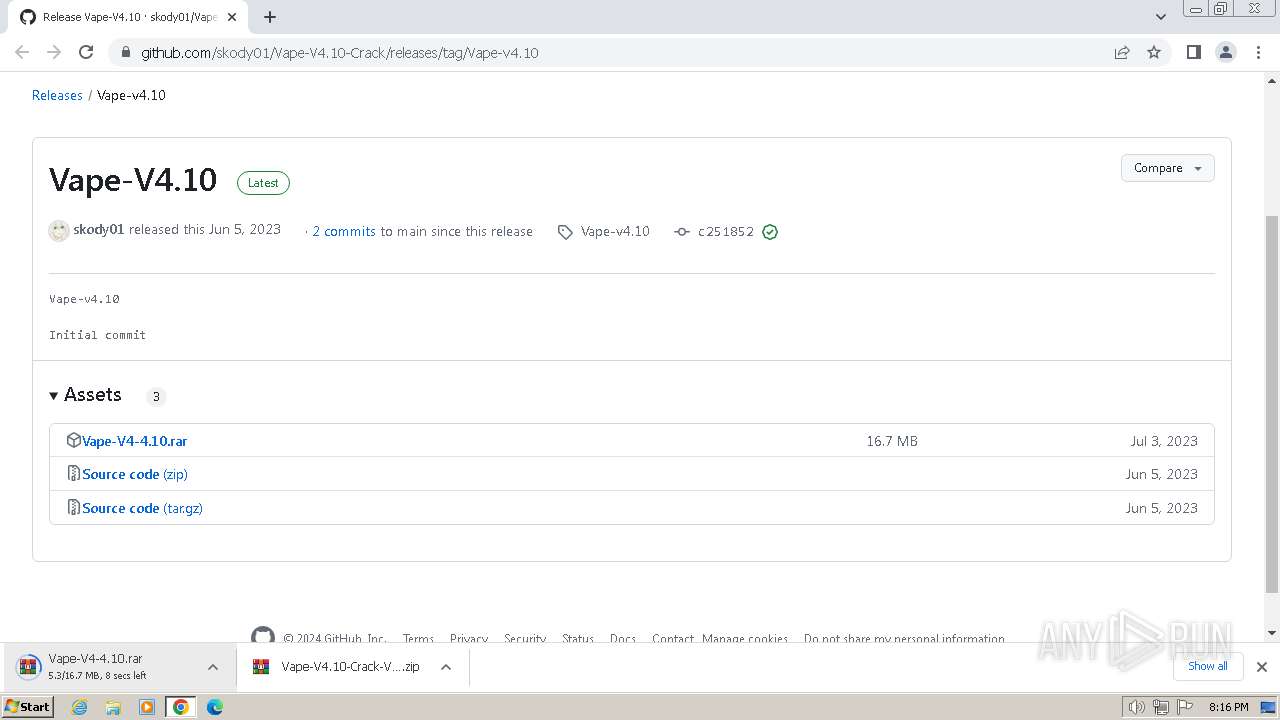Close the downloads bar with the X
The height and width of the screenshot is (720, 1280).
1262,667
